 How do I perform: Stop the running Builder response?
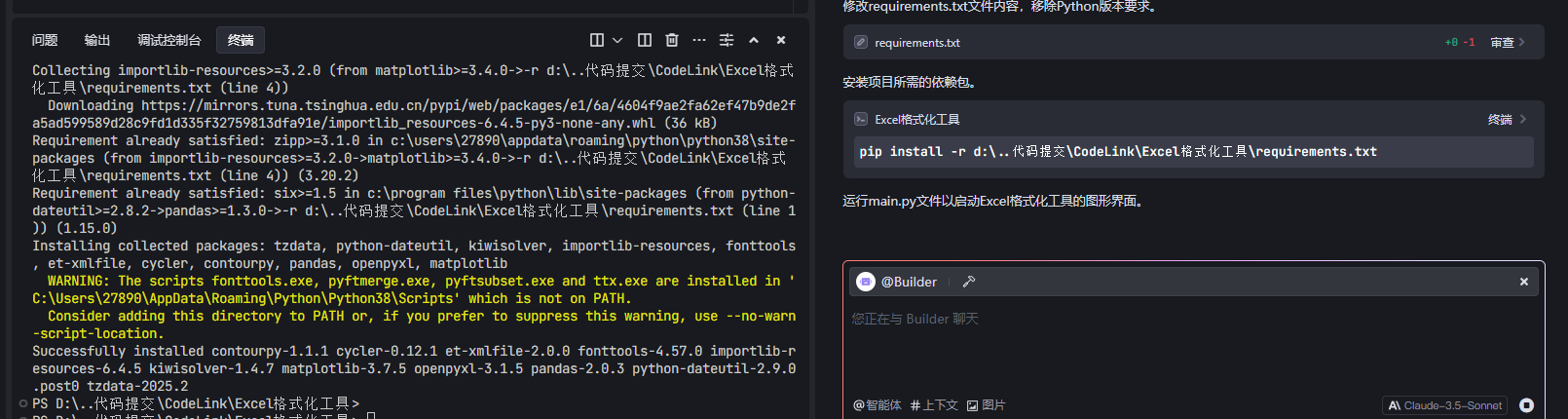[1526, 405]
